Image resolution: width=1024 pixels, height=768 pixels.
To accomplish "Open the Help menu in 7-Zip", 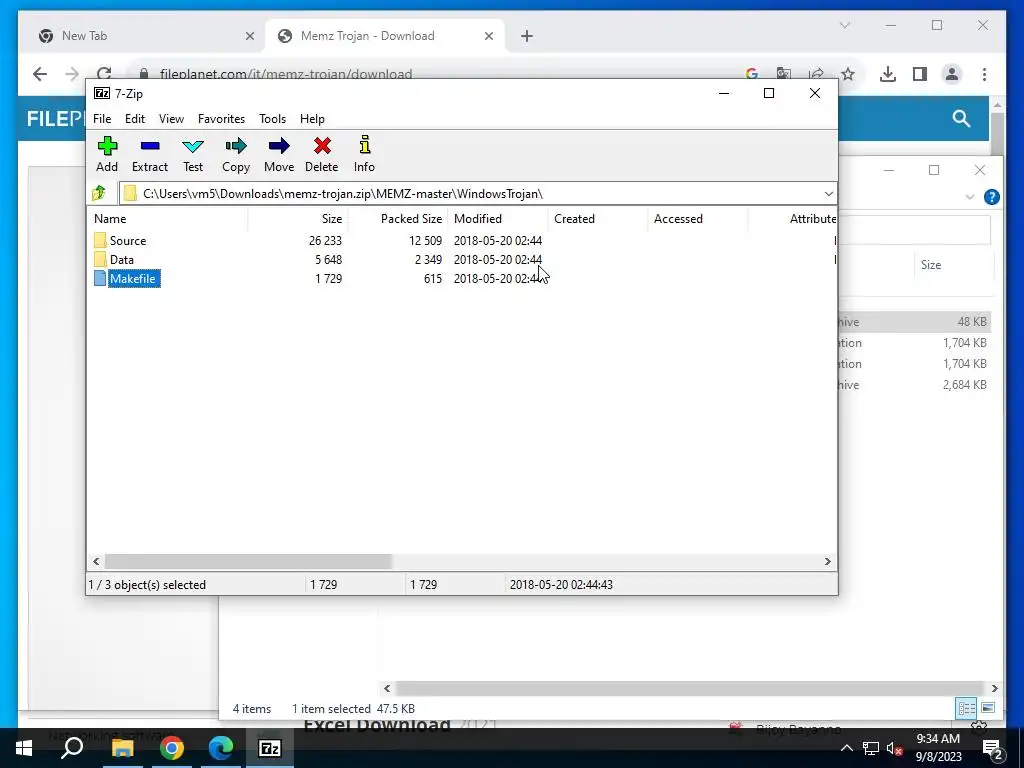I will 312,119.
